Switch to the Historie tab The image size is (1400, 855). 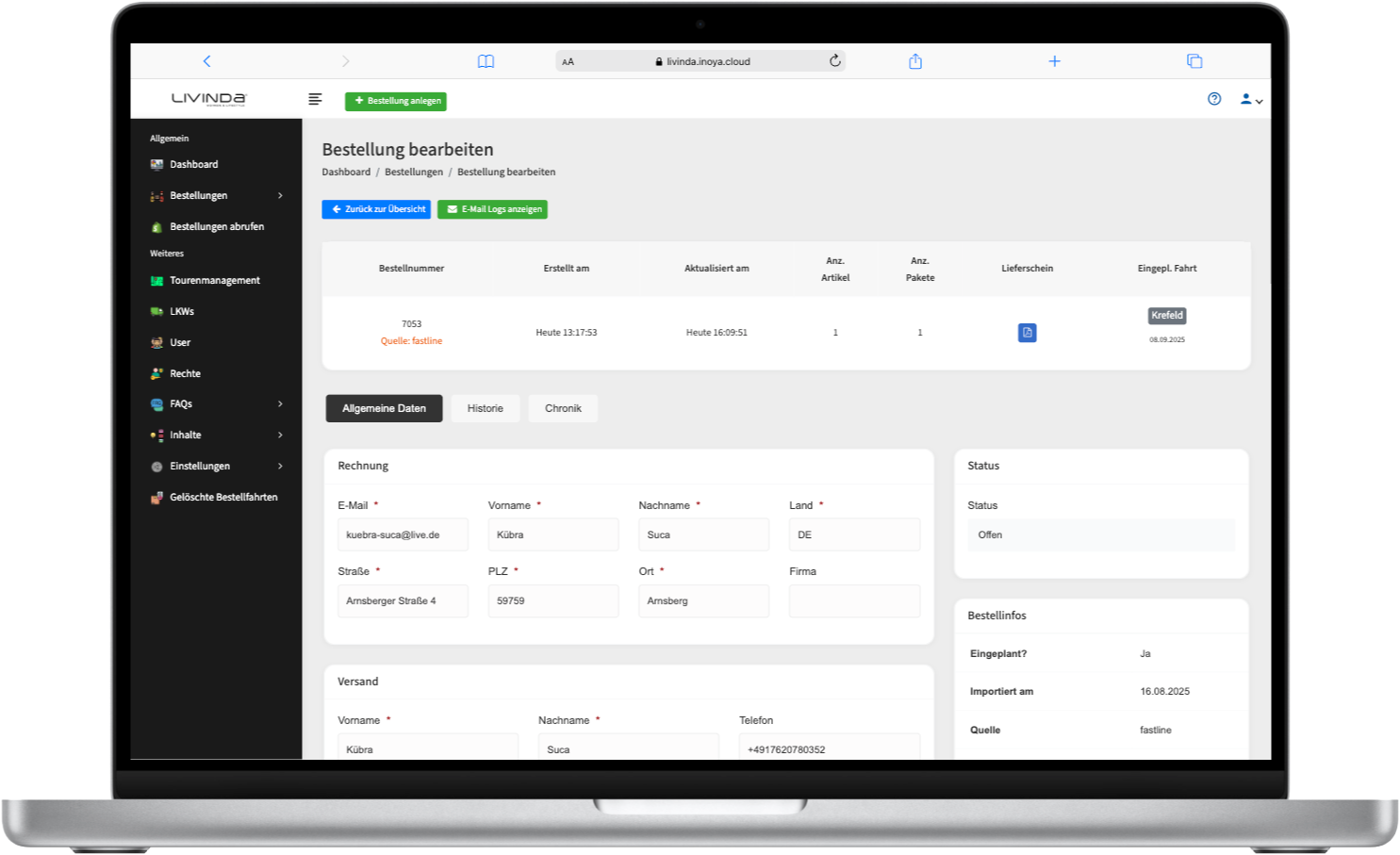tap(486, 408)
